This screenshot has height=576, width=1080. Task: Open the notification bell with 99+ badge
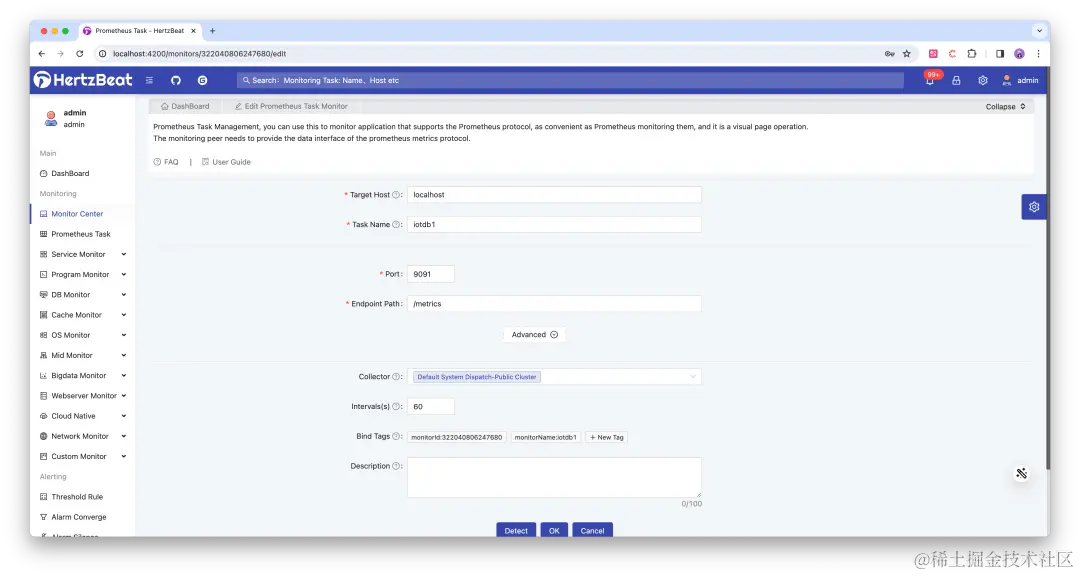pos(930,80)
